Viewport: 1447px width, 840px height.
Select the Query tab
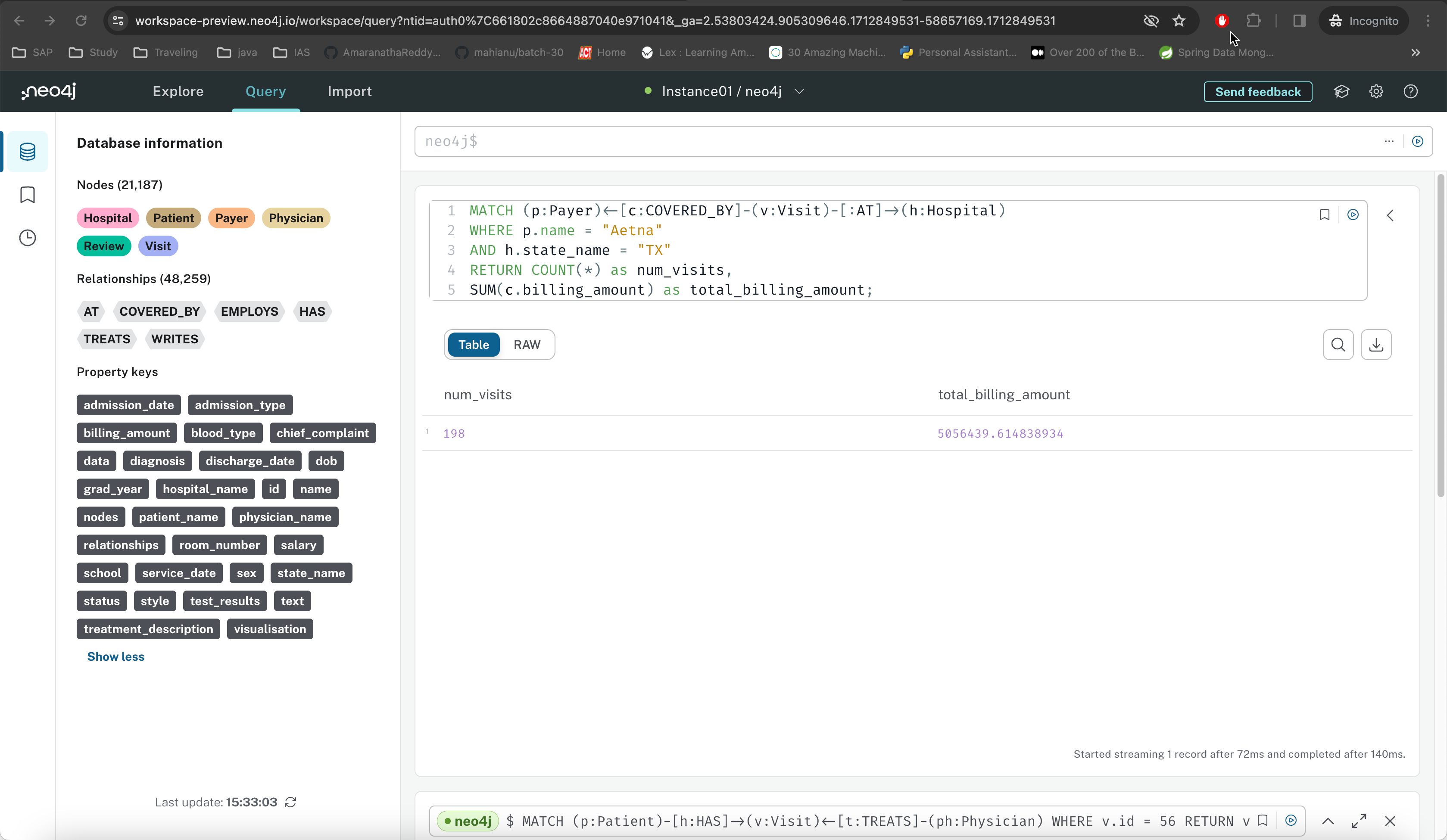pos(265,91)
